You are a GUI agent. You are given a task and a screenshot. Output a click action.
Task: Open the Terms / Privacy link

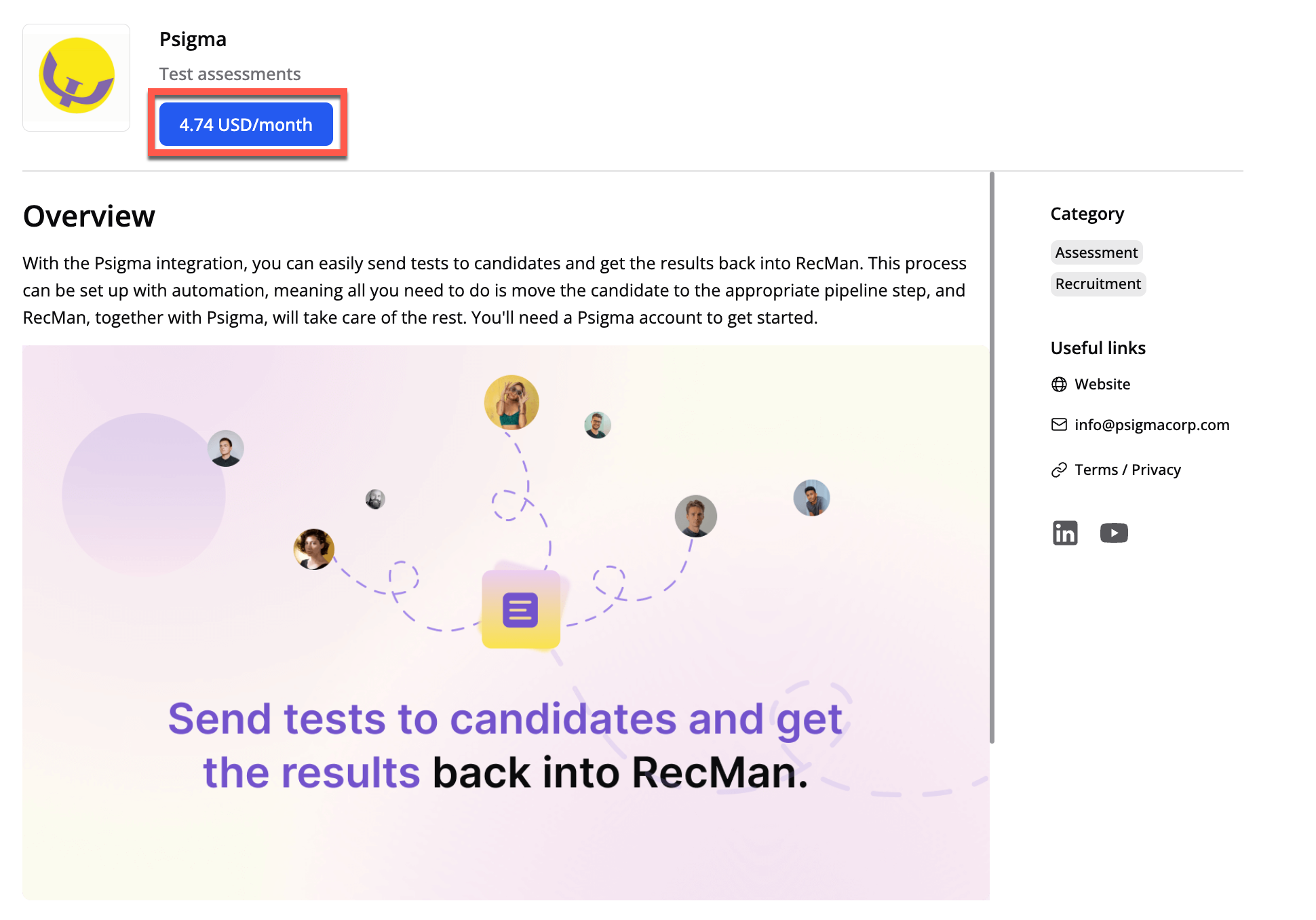1127,469
